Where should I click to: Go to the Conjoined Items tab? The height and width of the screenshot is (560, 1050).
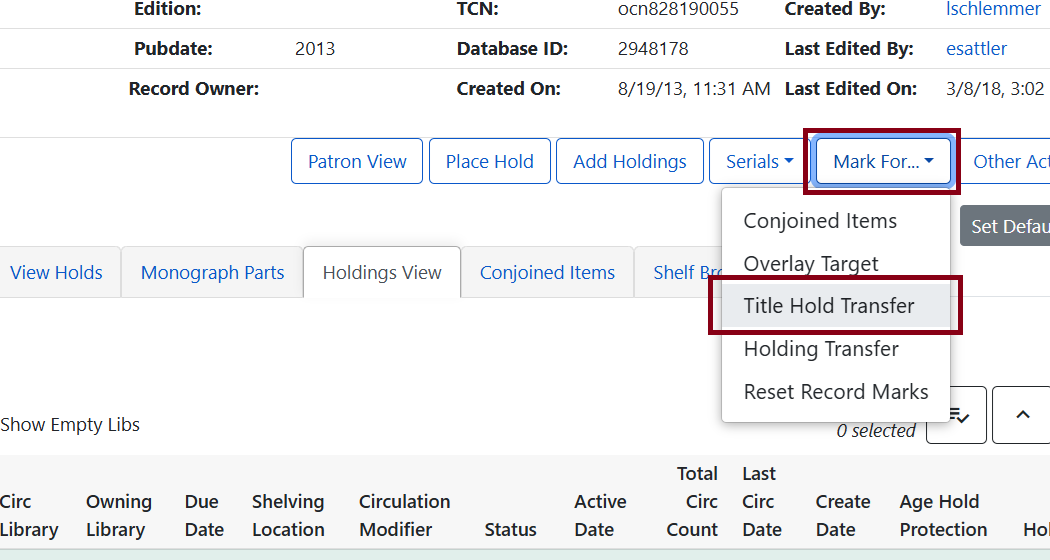(547, 272)
